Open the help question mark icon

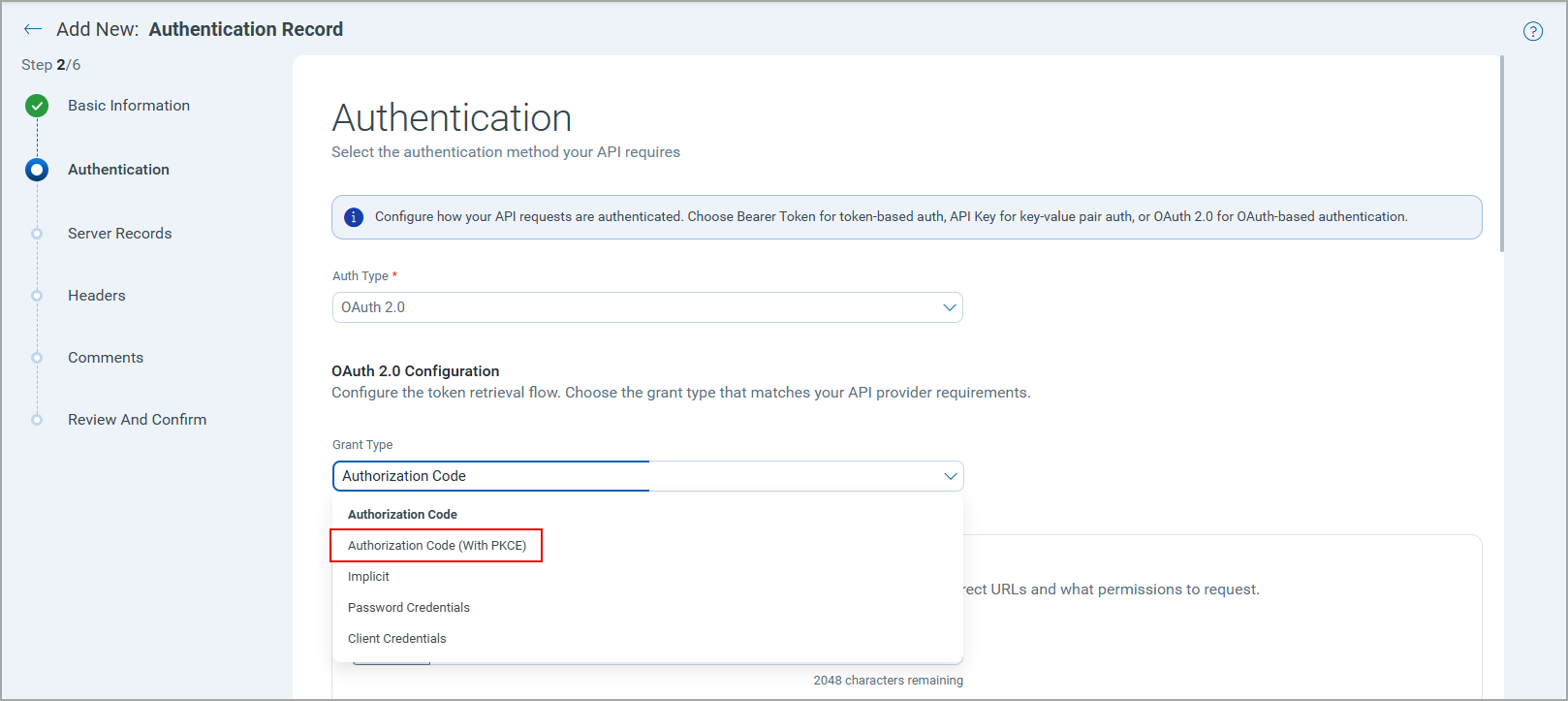1532,31
